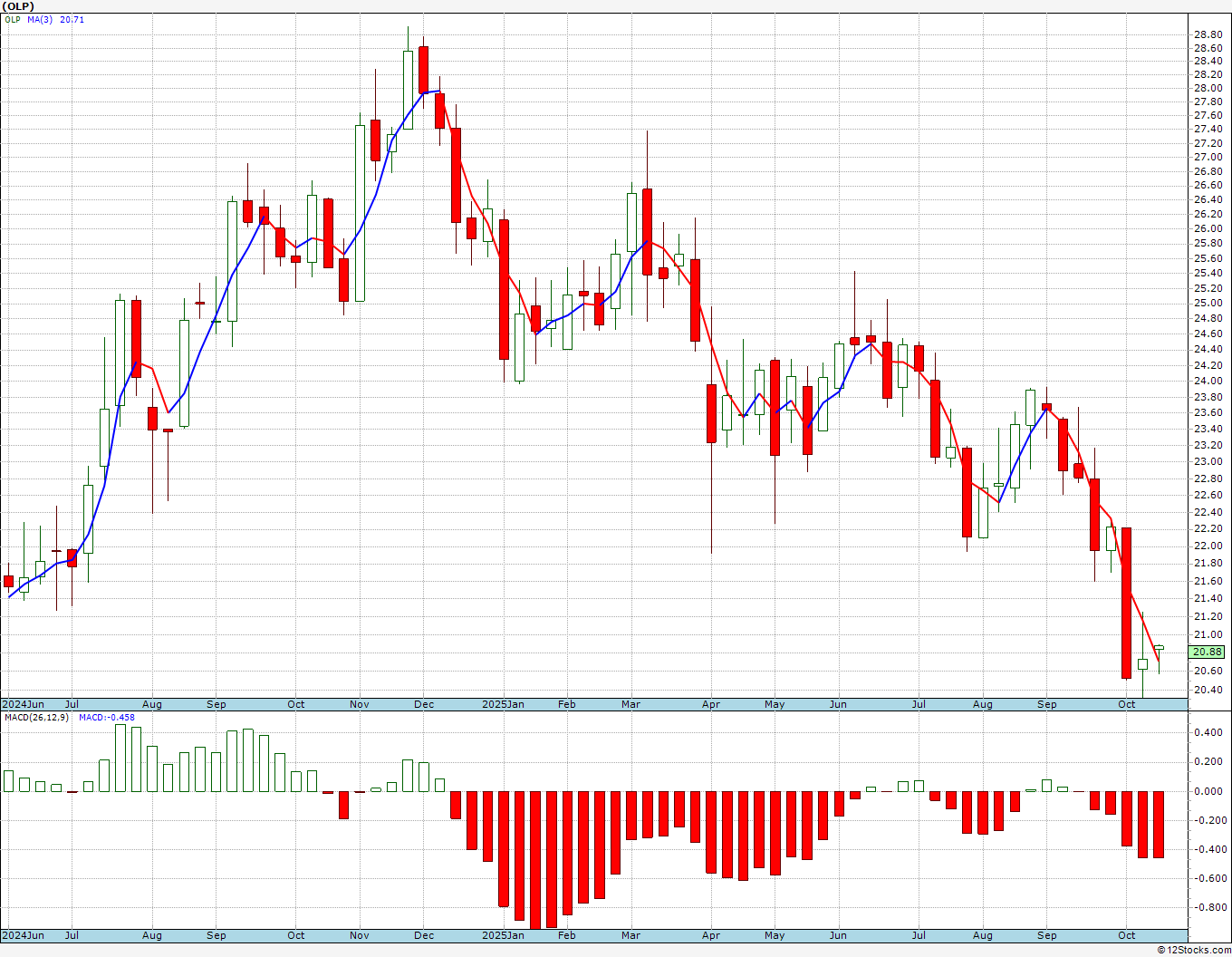This screenshot has height=957, width=1232.
Task: Select May on the price chart time axis
Action: 775,704
